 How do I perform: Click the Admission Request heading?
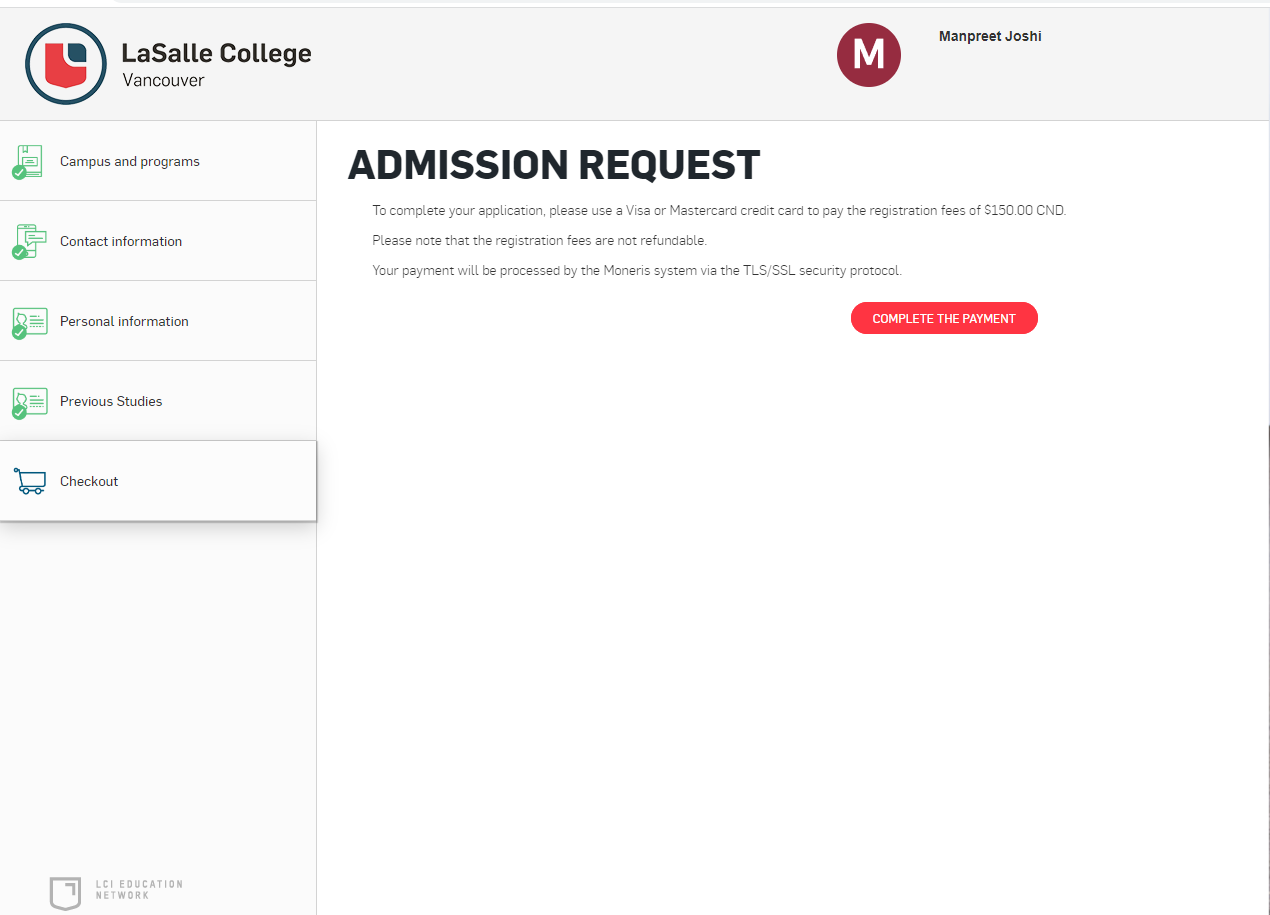[554, 165]
